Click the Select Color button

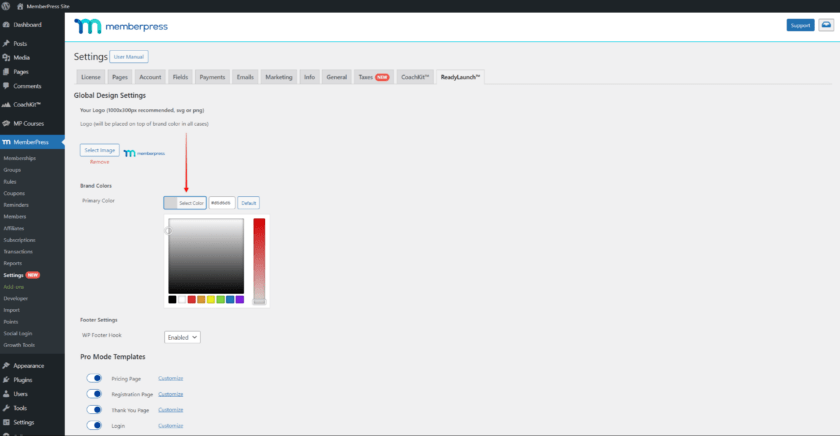point(185,203)
